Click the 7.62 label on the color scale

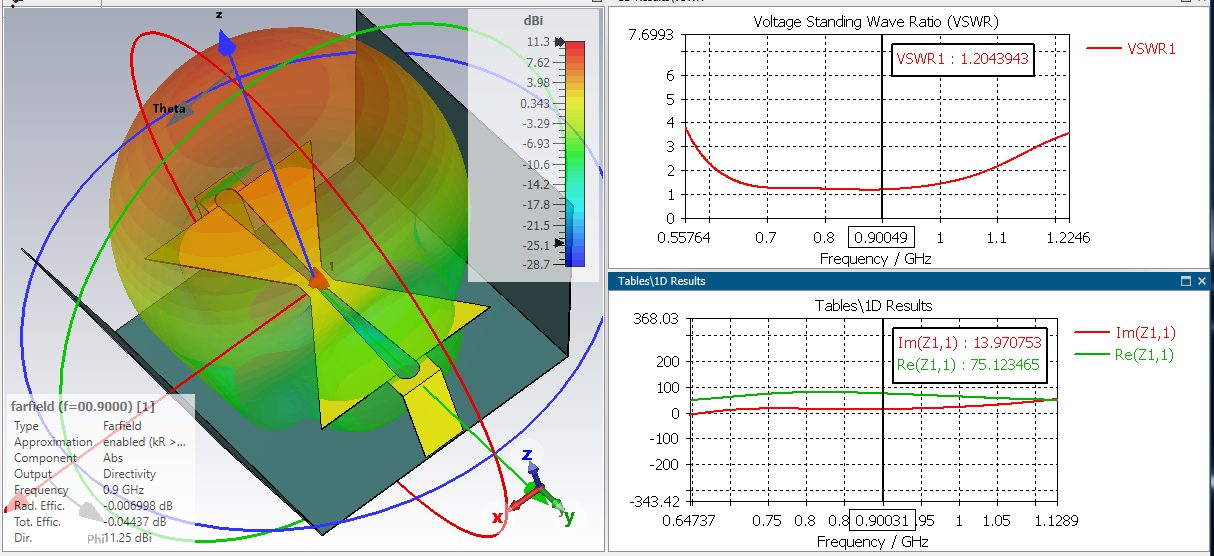coord(537,62)
